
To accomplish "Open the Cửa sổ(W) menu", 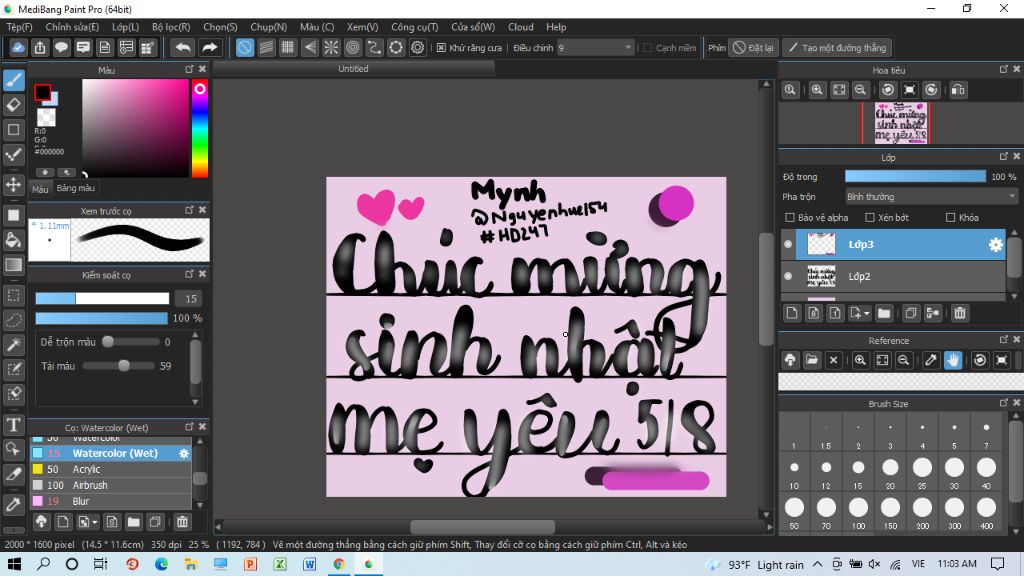I will pos(473,27).
